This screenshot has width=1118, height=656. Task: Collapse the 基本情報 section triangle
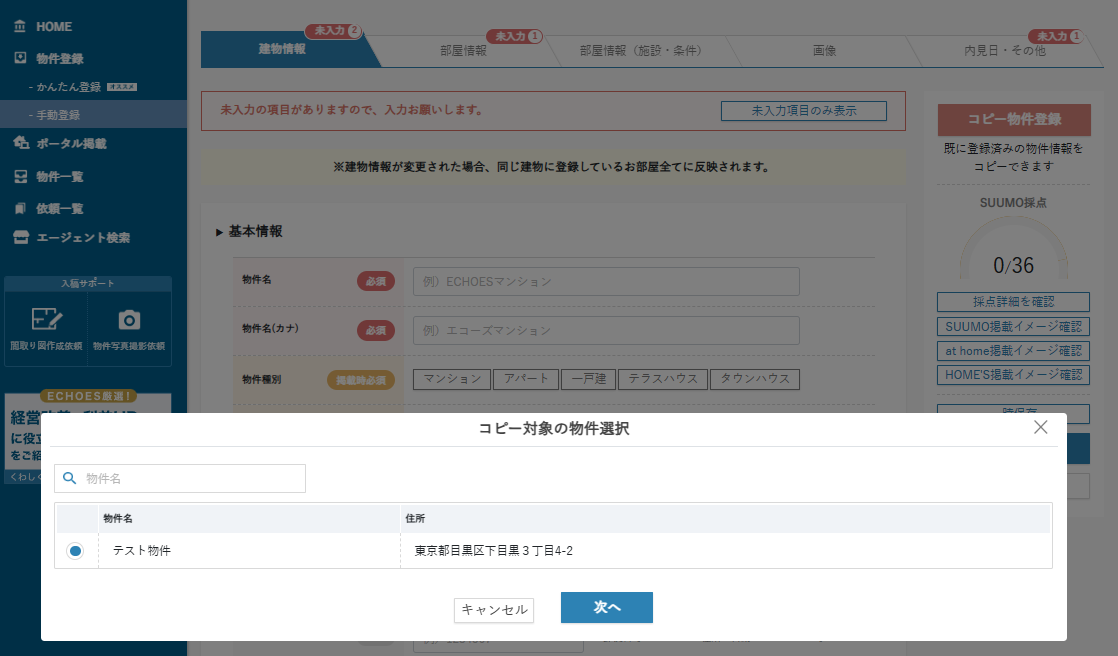(219, 232)
